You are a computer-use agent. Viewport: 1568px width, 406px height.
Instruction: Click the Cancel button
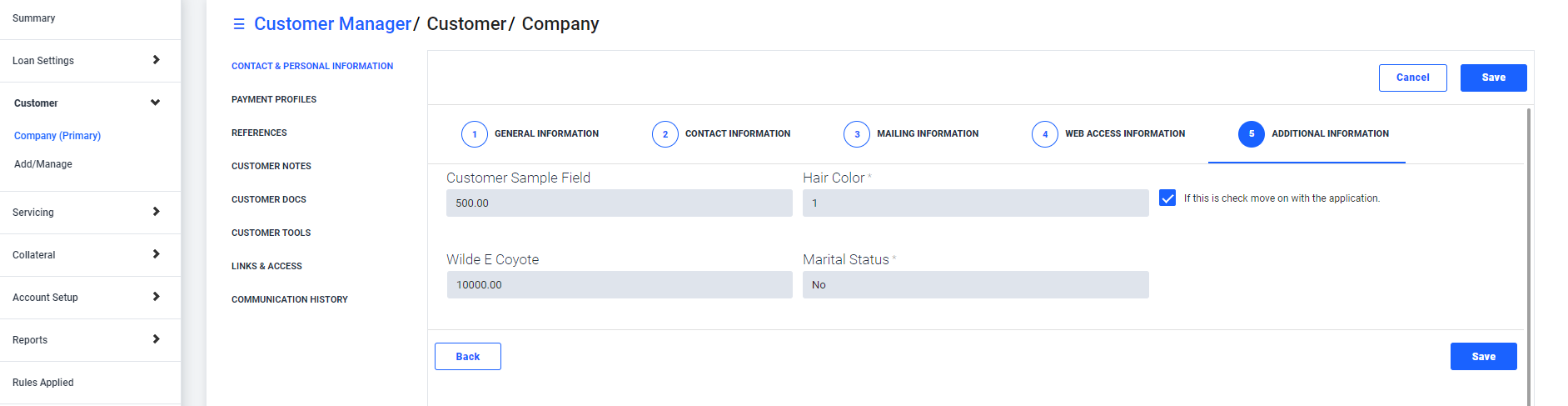[1413, 78]
